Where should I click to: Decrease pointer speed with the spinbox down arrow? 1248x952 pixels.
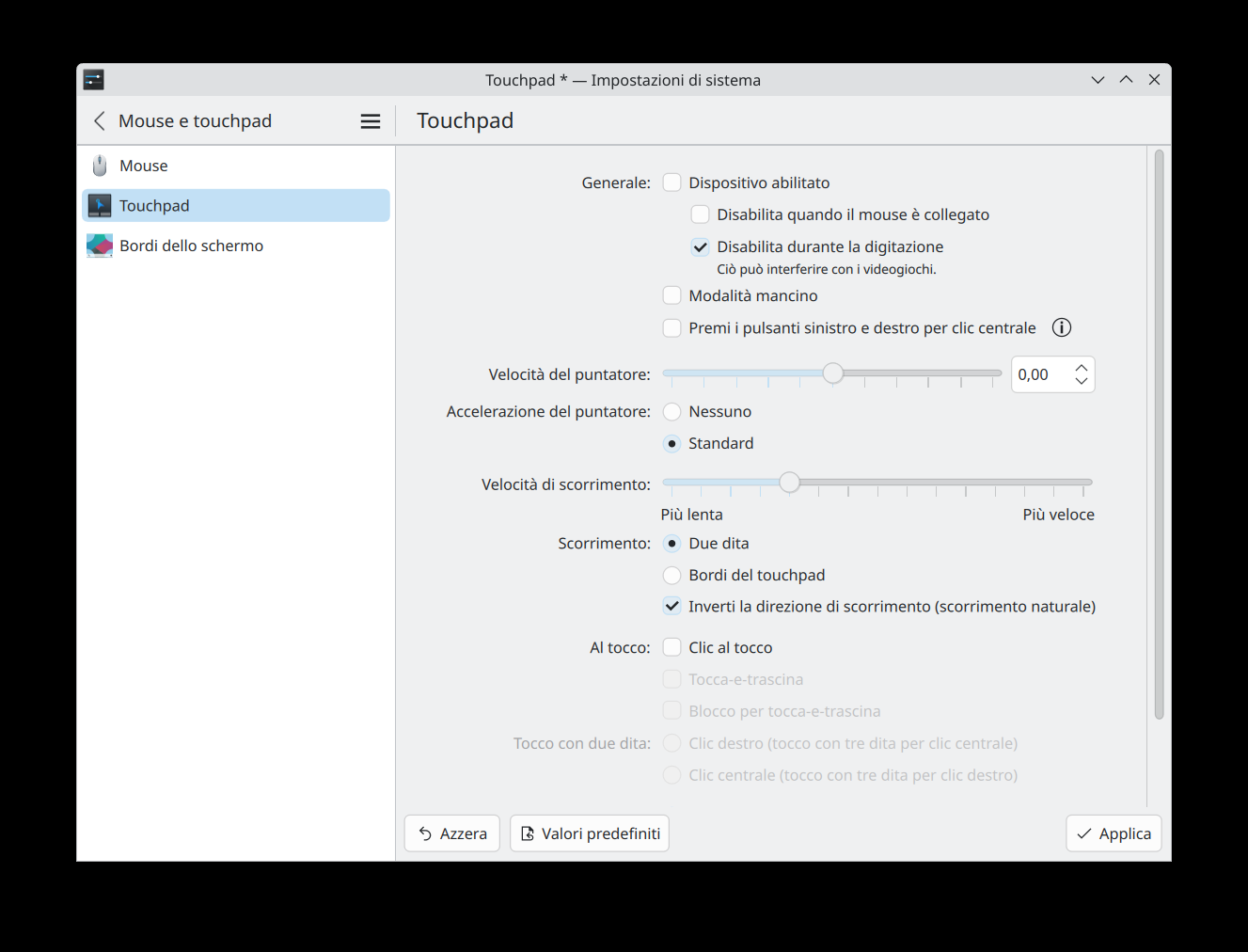pos(1082,381)
